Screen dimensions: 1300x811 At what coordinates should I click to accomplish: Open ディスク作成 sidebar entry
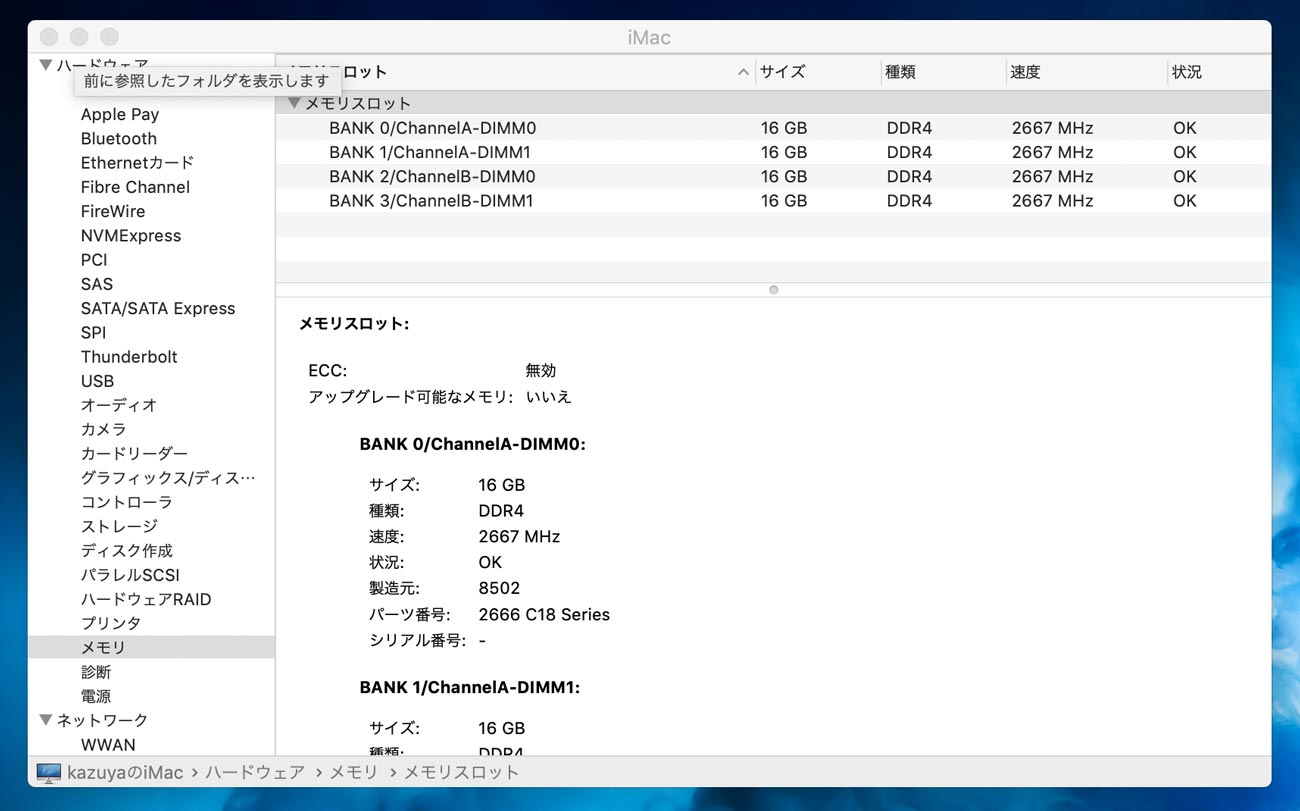[127, 550]
